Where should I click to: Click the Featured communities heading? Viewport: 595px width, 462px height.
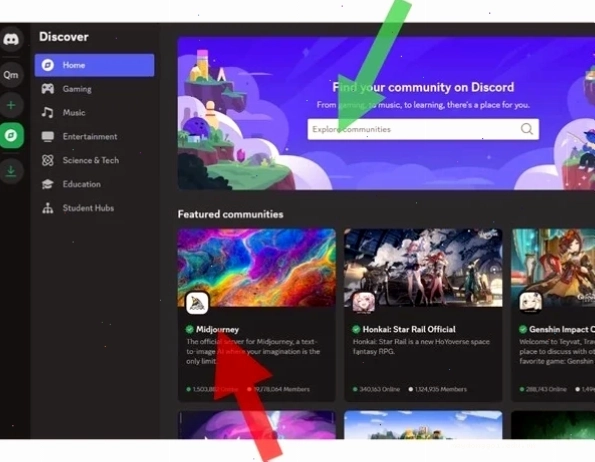(231, 214)
